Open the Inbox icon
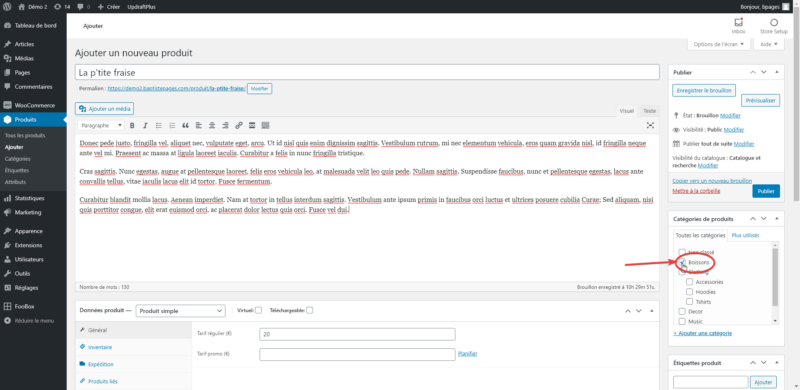Screen dimensions: 800x390 pyautogui.click(x=738, y=26)
